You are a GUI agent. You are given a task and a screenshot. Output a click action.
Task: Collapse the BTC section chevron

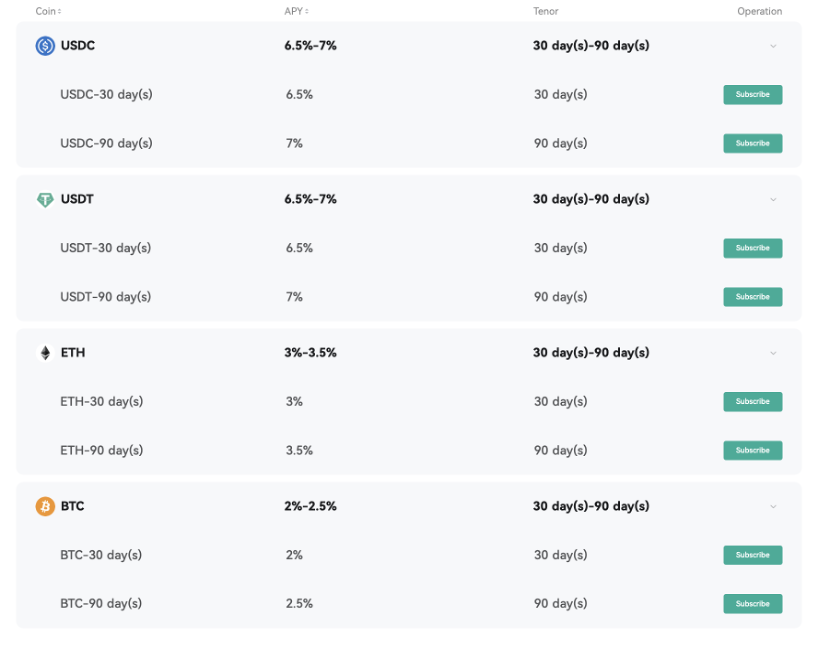(771, 506)
